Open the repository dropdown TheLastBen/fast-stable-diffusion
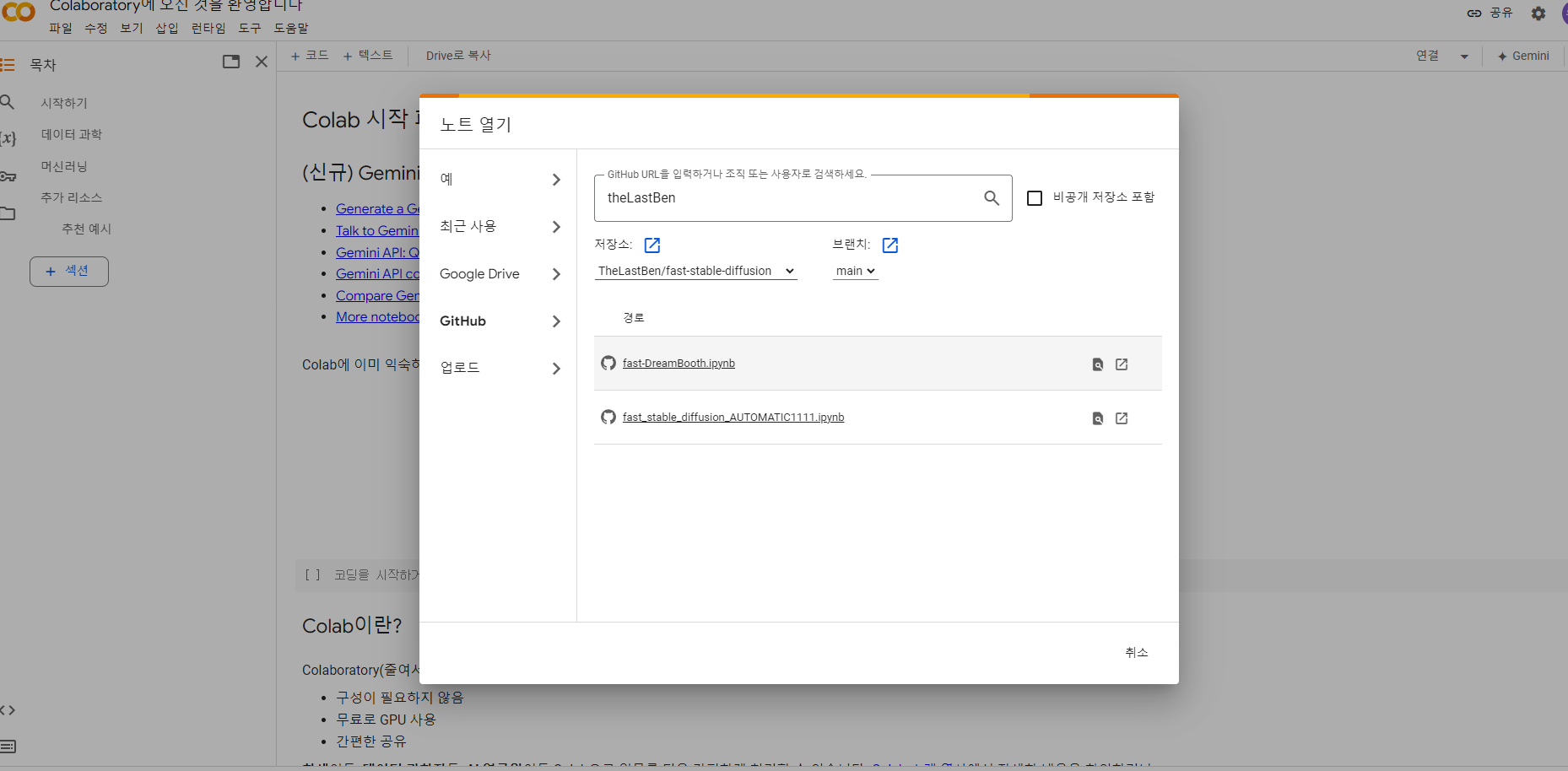The image size is (1568, 771). point(696,271)
